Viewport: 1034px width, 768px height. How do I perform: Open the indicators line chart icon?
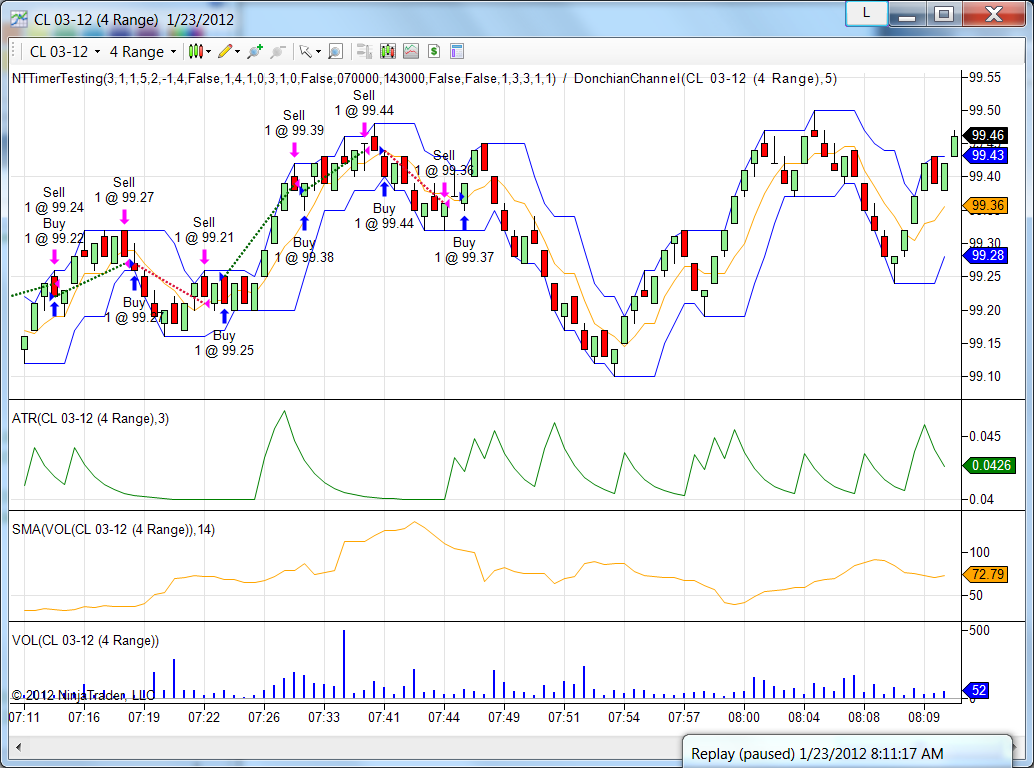[411, 51]
